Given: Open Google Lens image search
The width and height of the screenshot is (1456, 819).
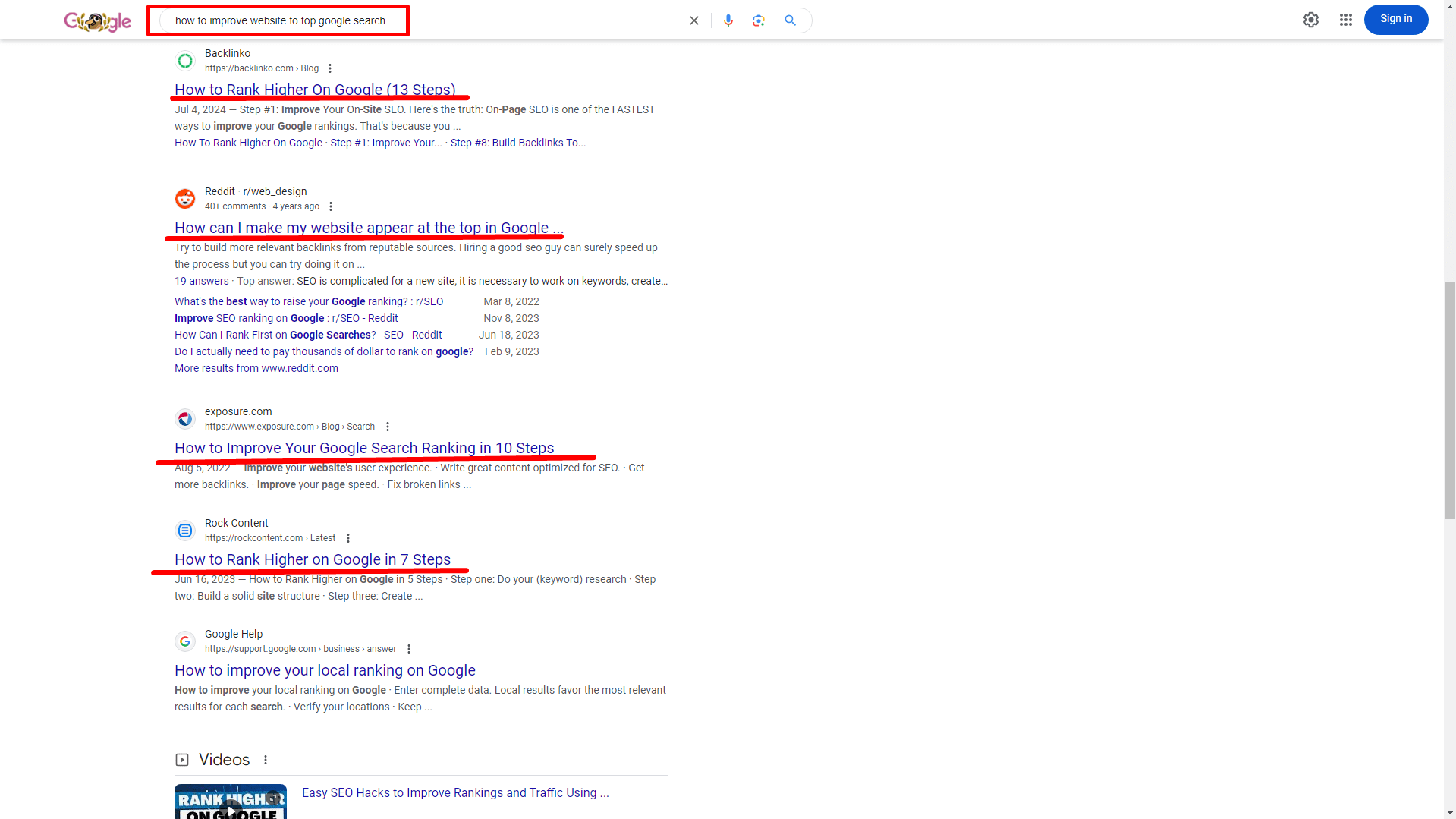Looking at the screenshot, I should [x=758, y=20].
